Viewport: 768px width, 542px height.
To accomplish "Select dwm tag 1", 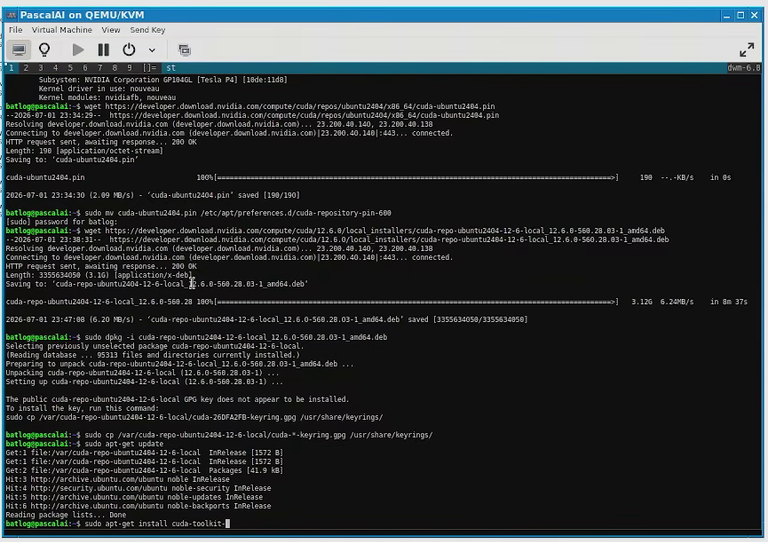I will 11,68.
